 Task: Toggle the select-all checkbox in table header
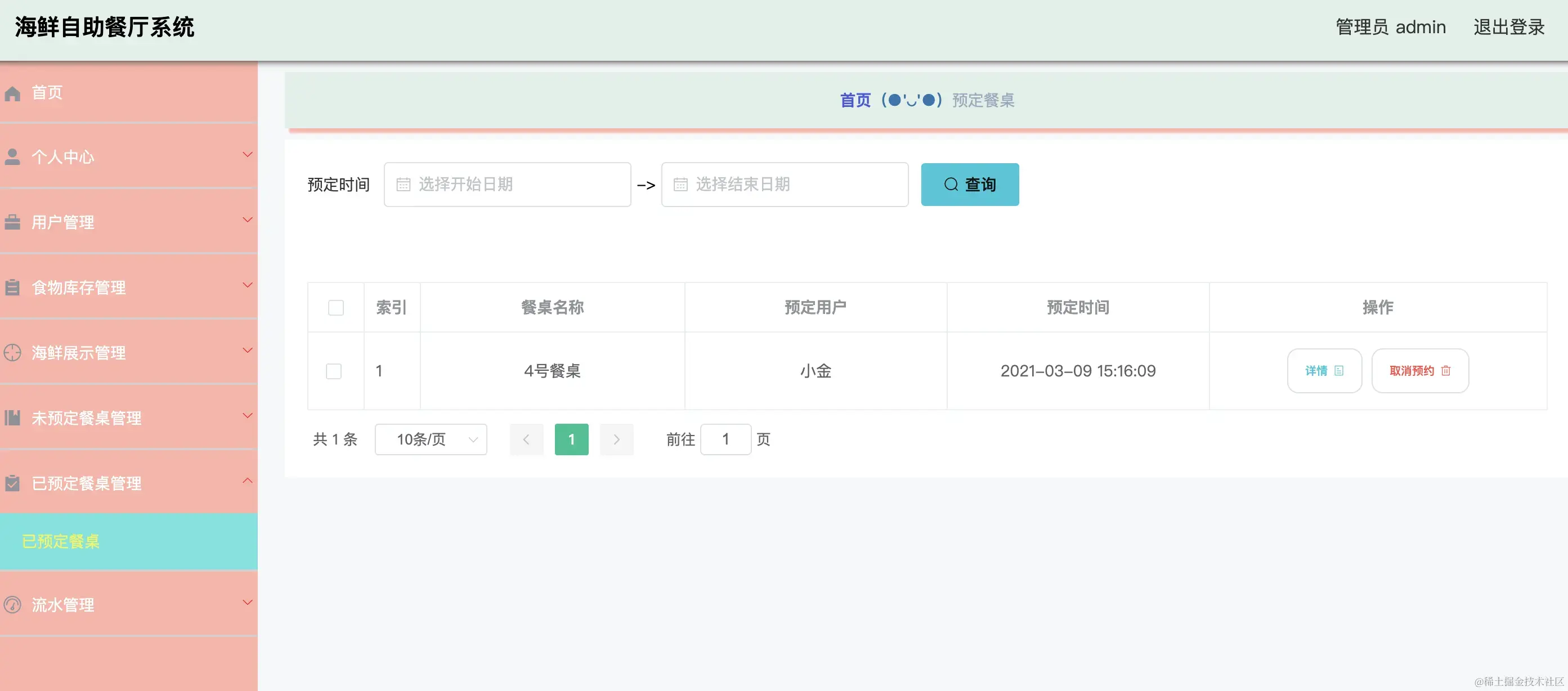335,307
